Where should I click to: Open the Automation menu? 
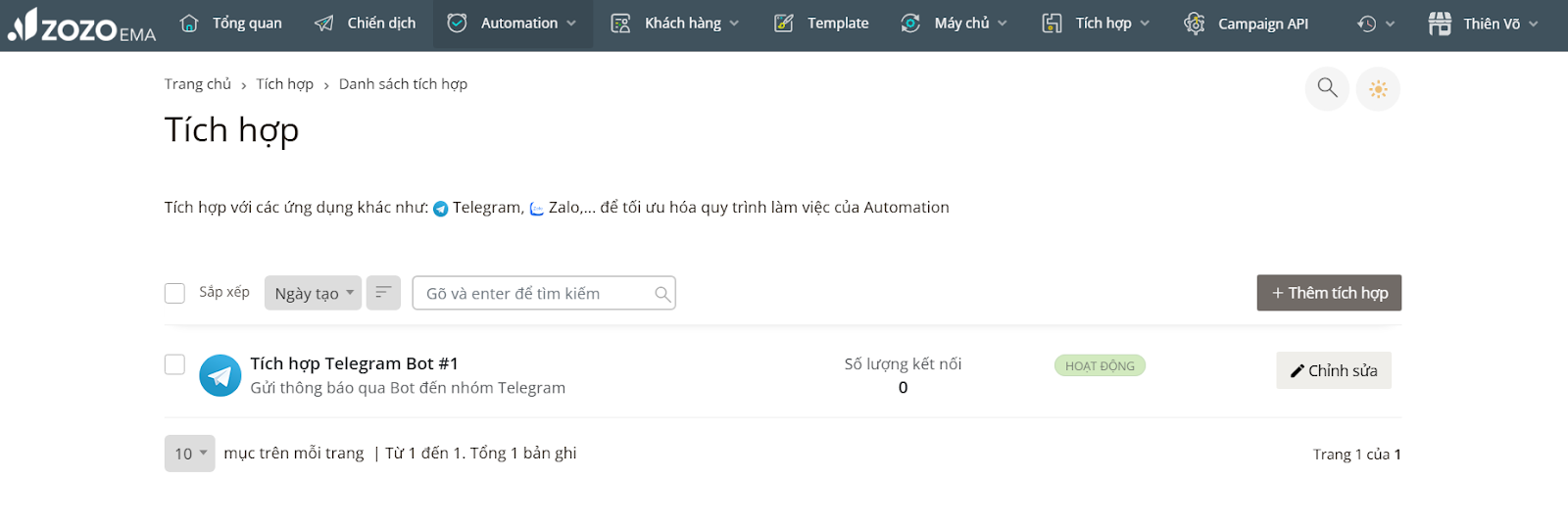tap(512, 24)
